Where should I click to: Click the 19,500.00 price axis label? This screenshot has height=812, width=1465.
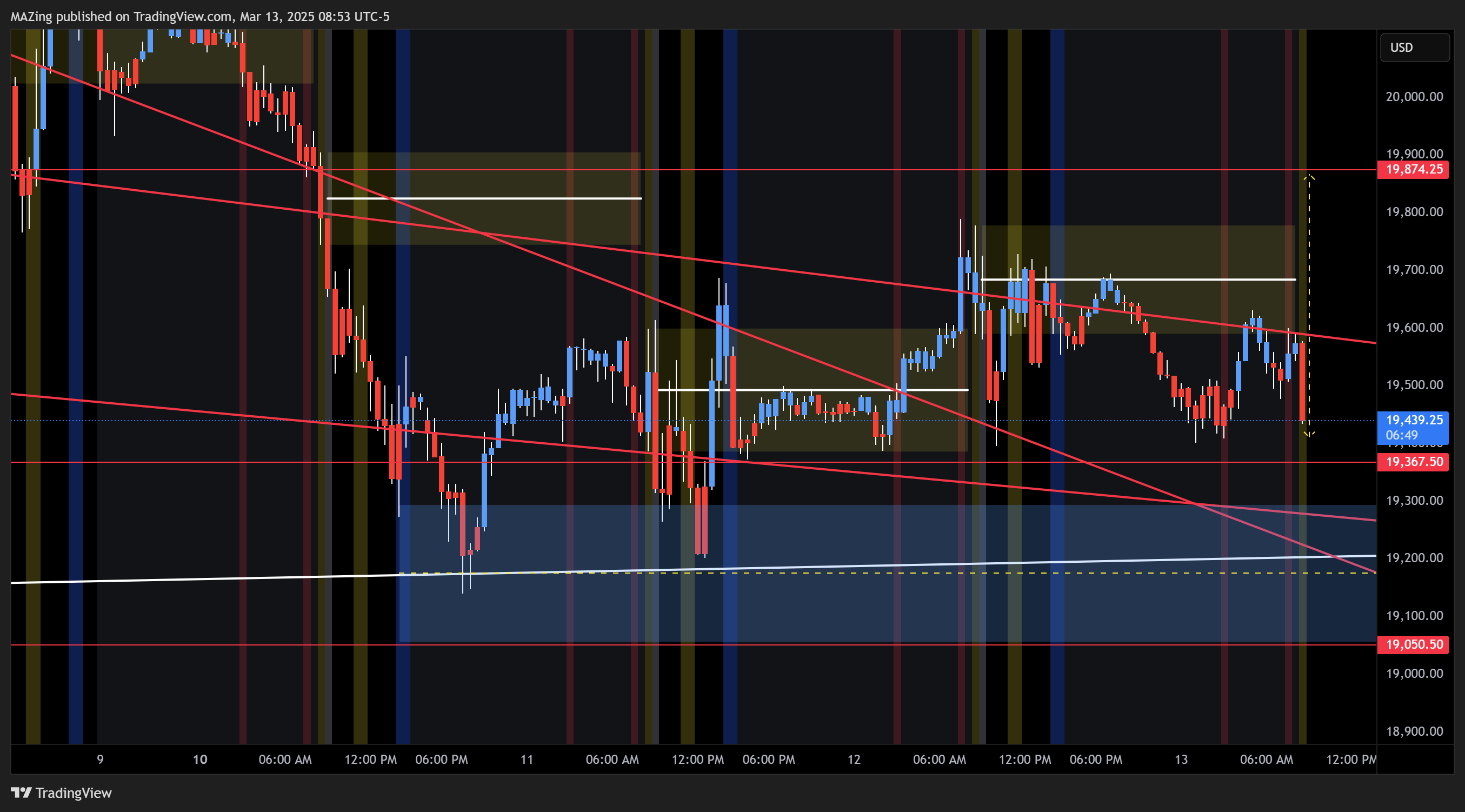pyautogui.click(x=1414, y=385)
